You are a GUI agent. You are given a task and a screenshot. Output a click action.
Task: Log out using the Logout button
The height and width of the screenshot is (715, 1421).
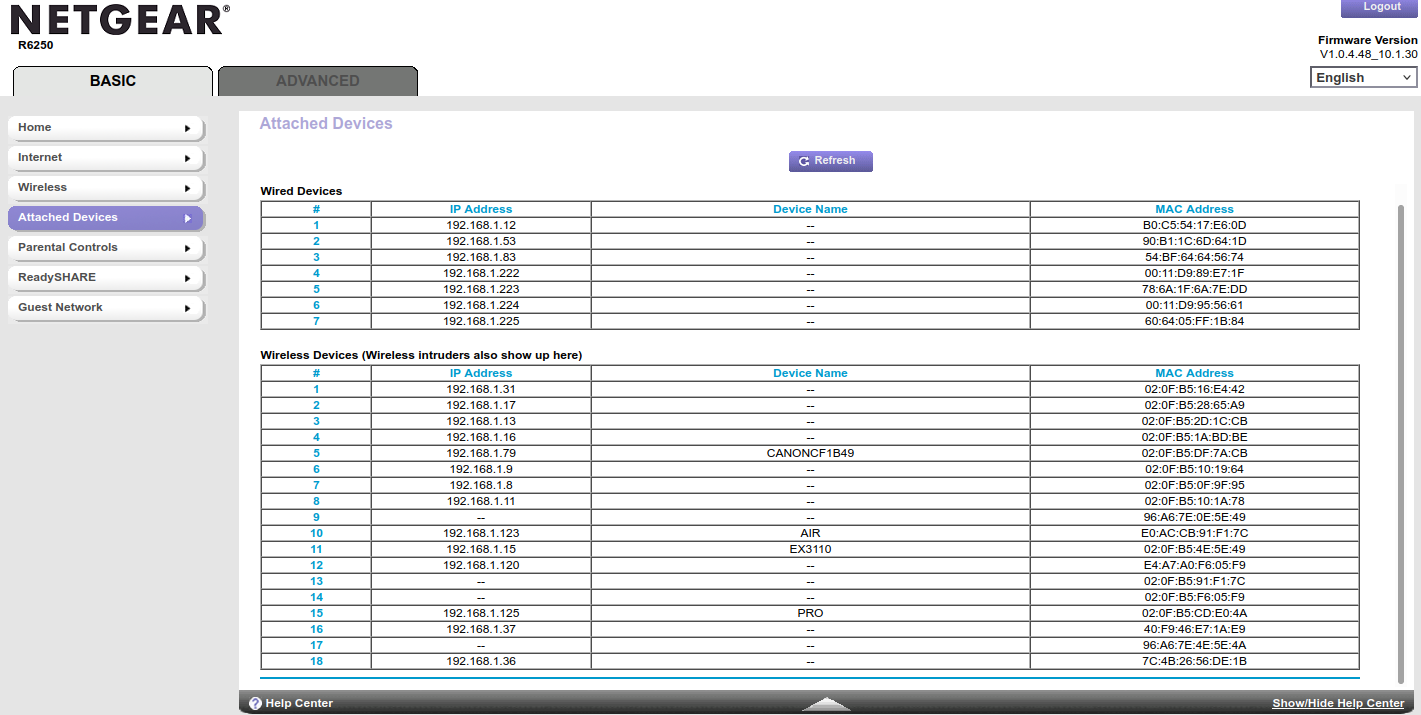click(x=1381, y=7)
